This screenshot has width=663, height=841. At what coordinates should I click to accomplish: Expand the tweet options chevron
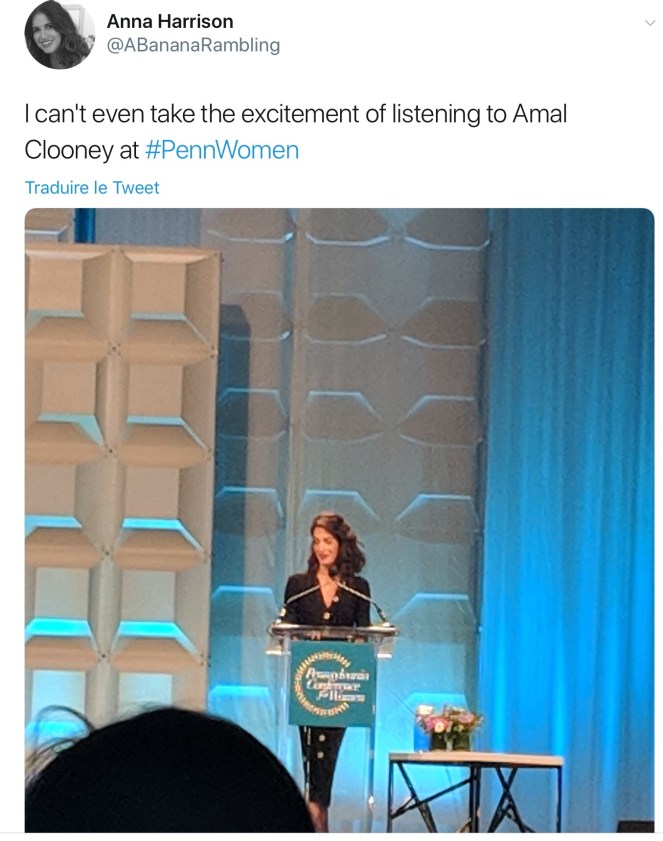click(x=650, y=23)
